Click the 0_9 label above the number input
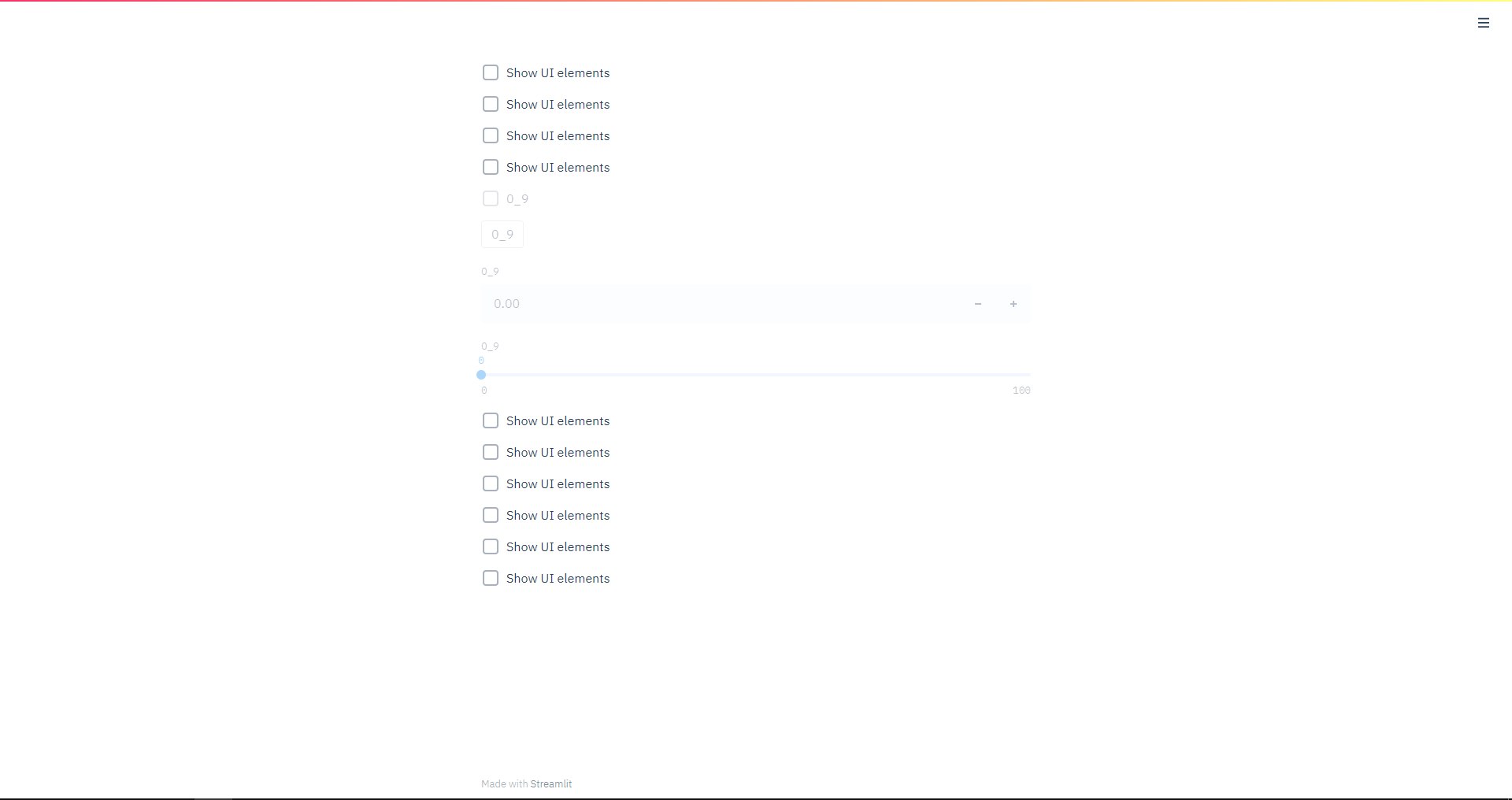The image size is (1512, 800). pos(489,271)
